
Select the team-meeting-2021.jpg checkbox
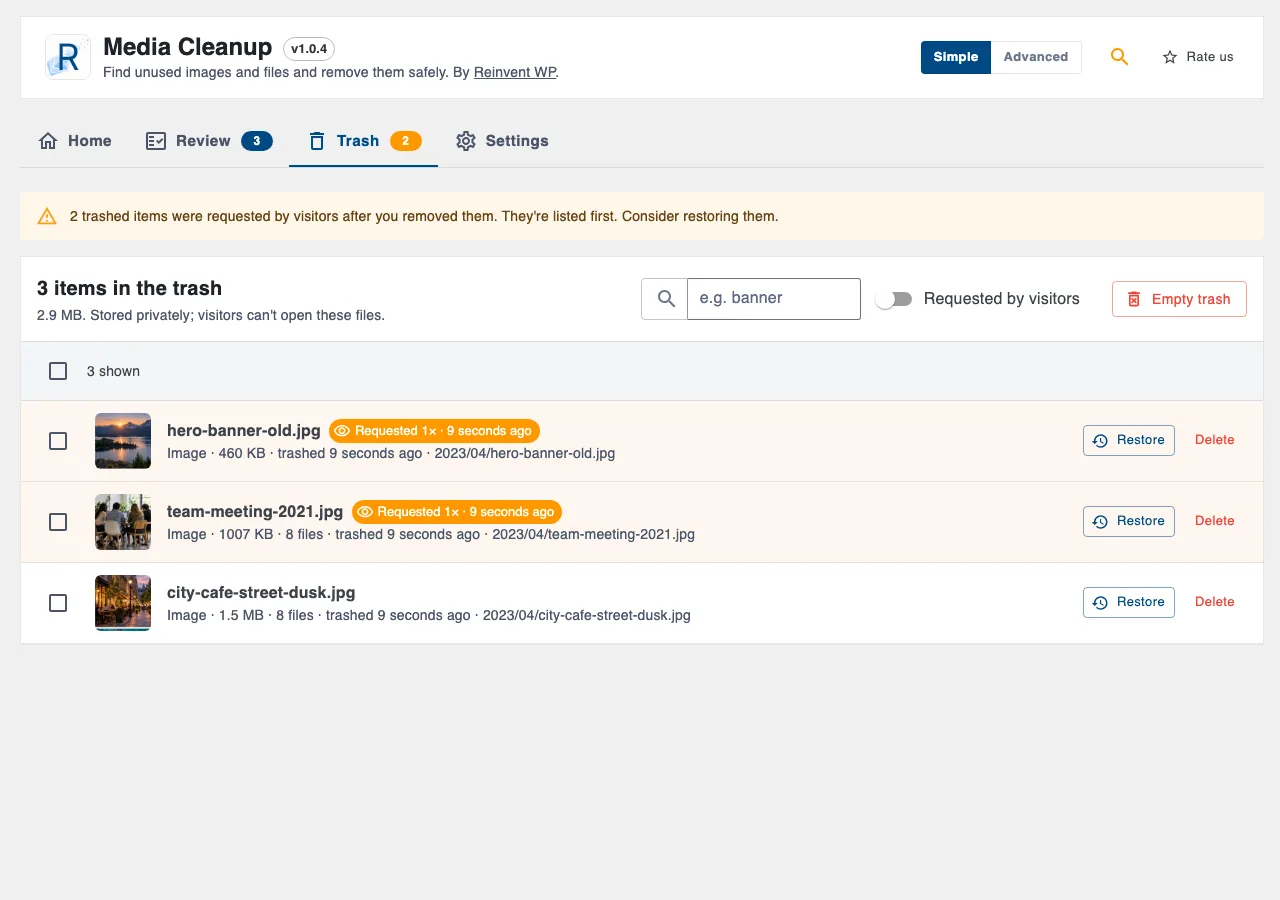point(58,522)
